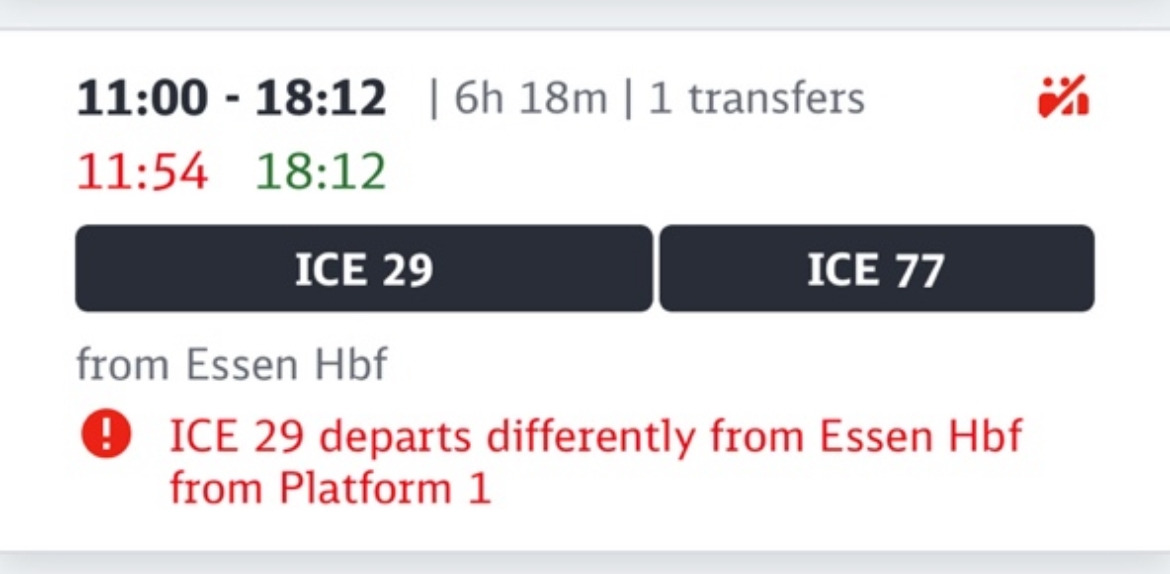1170x574 pixels.
Task: Click the separator bar before 6h 18m
Action: [434, 99]
